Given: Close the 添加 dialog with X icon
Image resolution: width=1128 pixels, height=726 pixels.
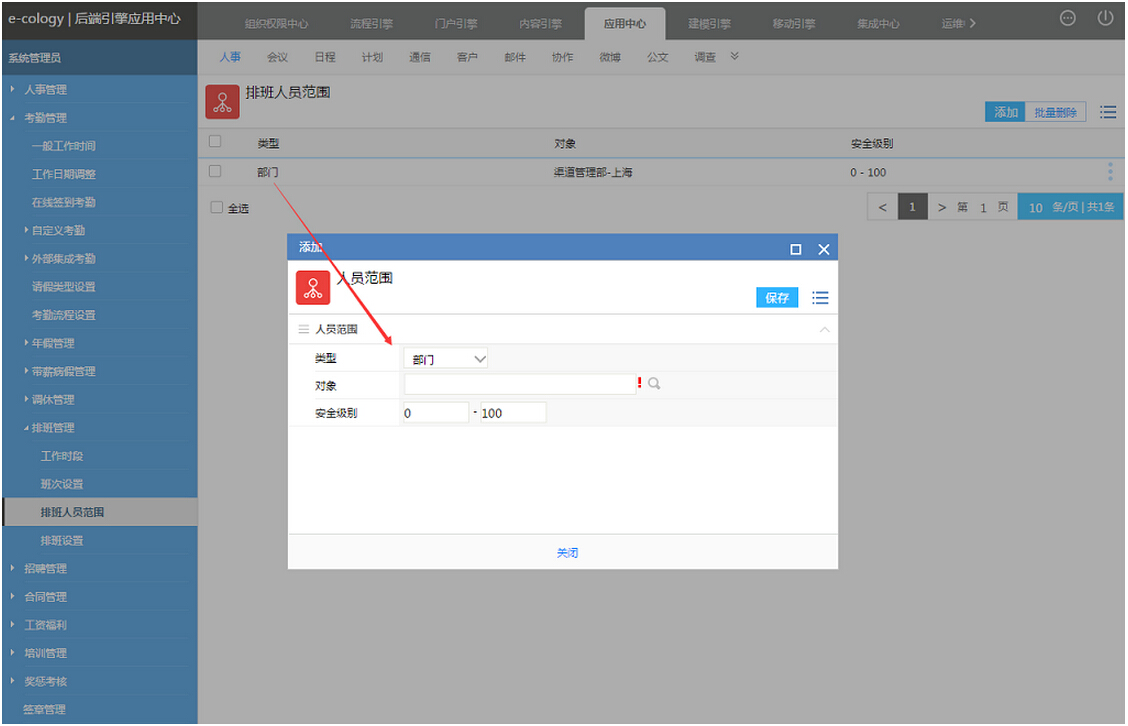Looking at the screenshot, I should [x=824, y=249].
